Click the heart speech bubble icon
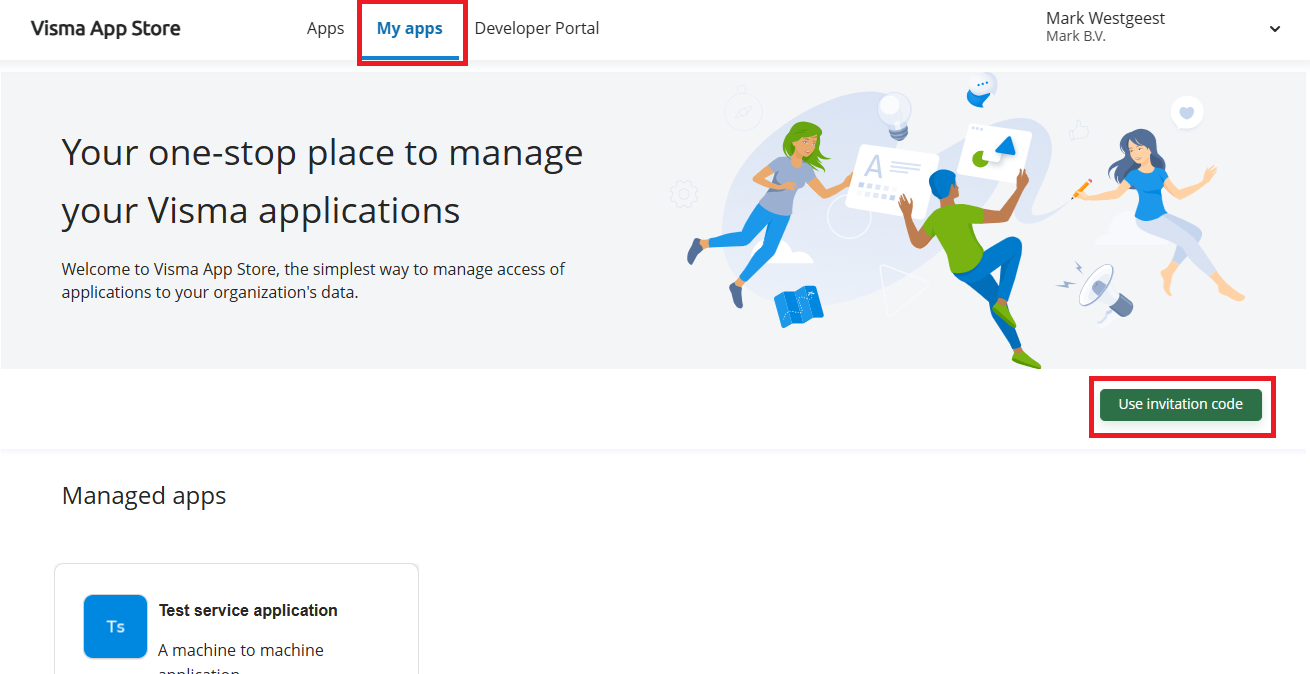 click(1187, 113)
